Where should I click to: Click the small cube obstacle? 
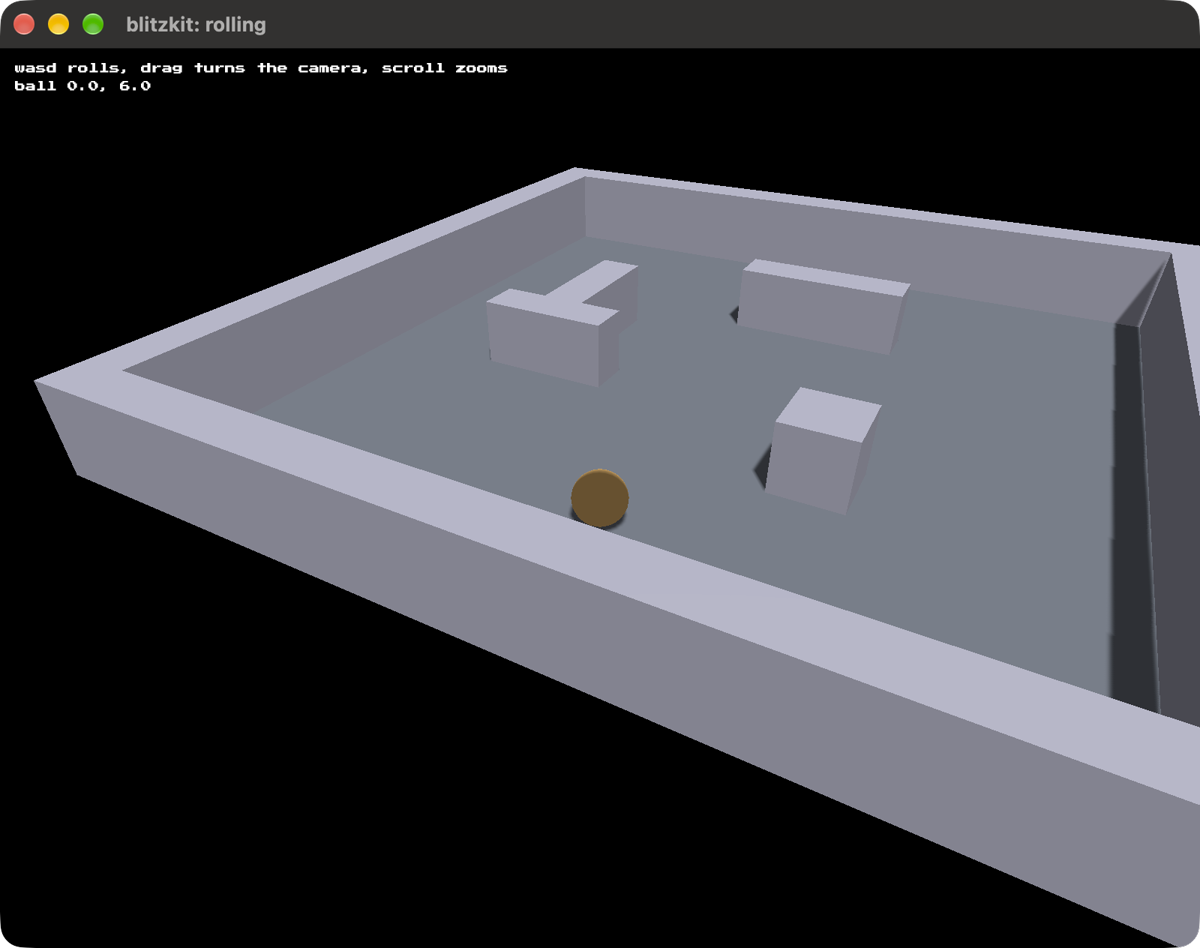823,450
